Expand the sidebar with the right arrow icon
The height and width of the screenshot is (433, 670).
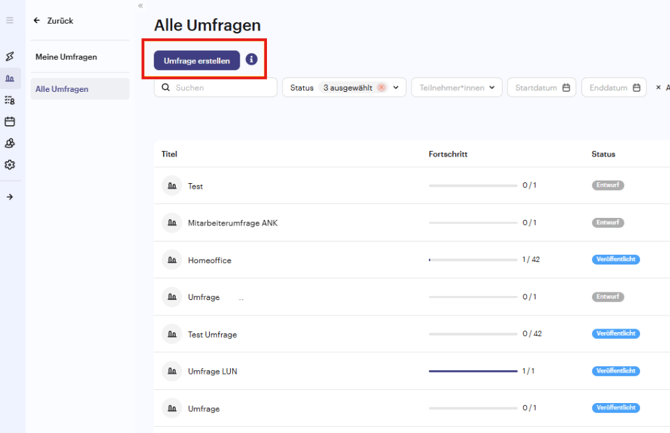(10, 197)
